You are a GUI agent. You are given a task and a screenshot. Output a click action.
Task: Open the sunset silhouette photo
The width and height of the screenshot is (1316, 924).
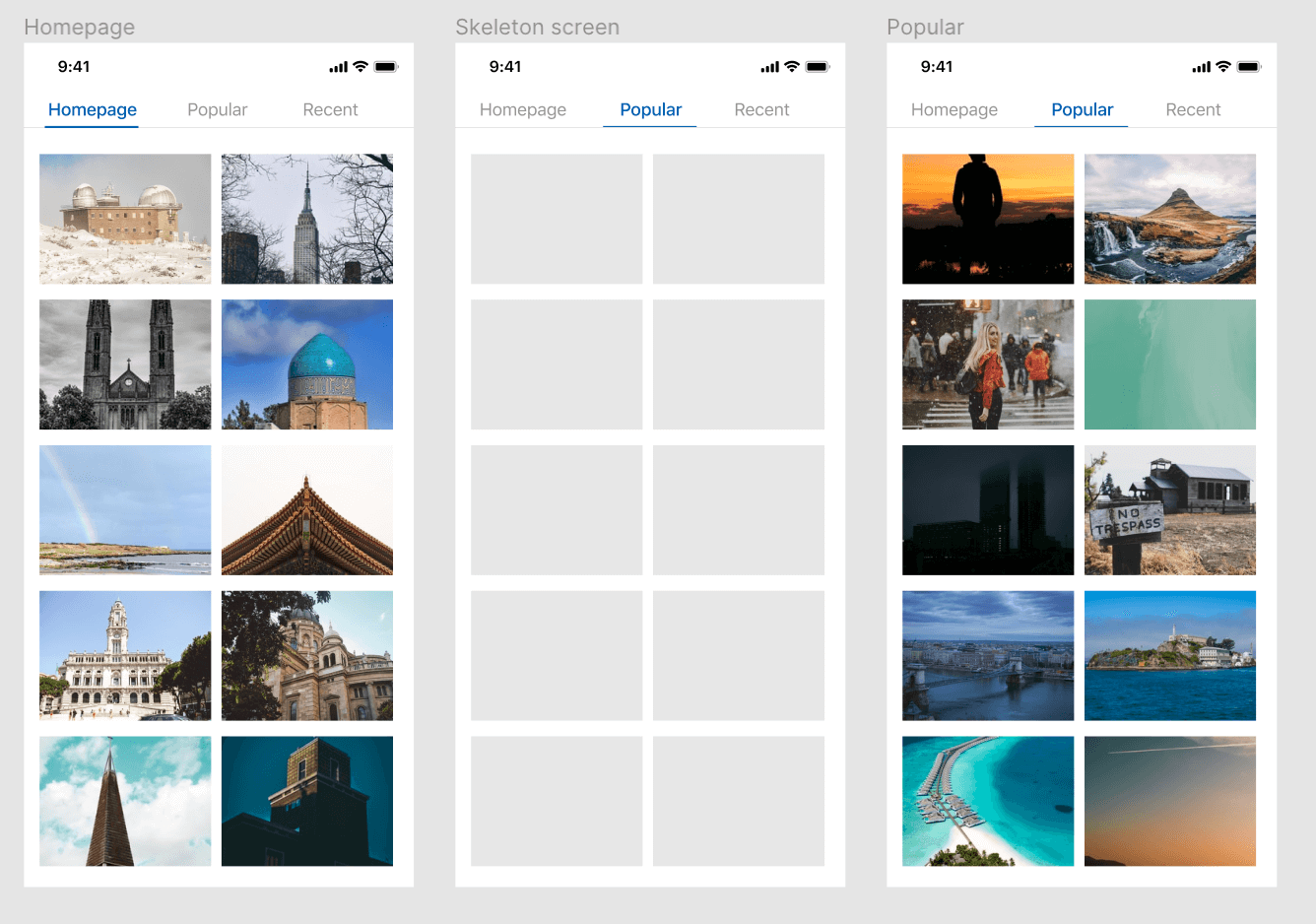(988, 219)
